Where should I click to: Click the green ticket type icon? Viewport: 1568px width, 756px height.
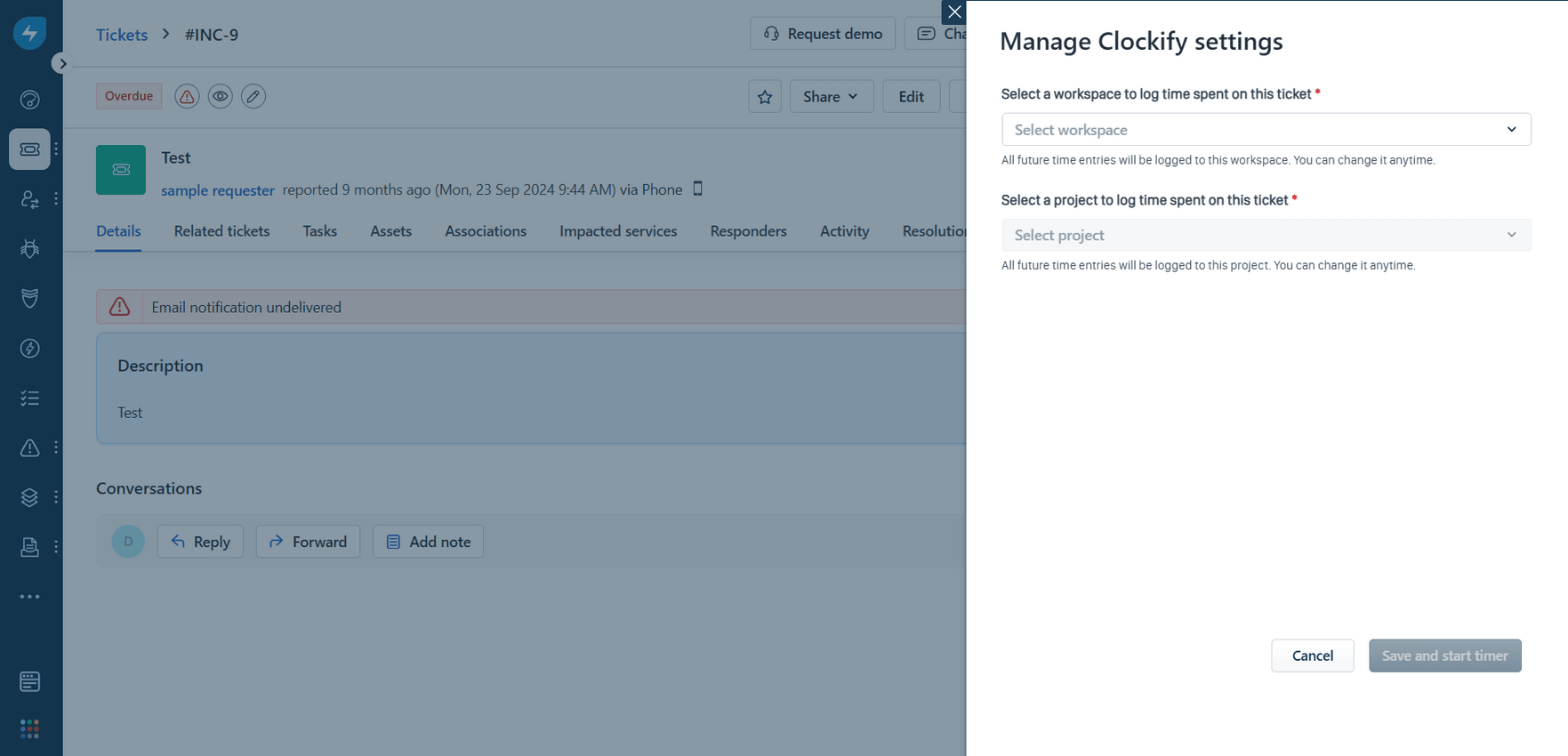tap(121, 170)
